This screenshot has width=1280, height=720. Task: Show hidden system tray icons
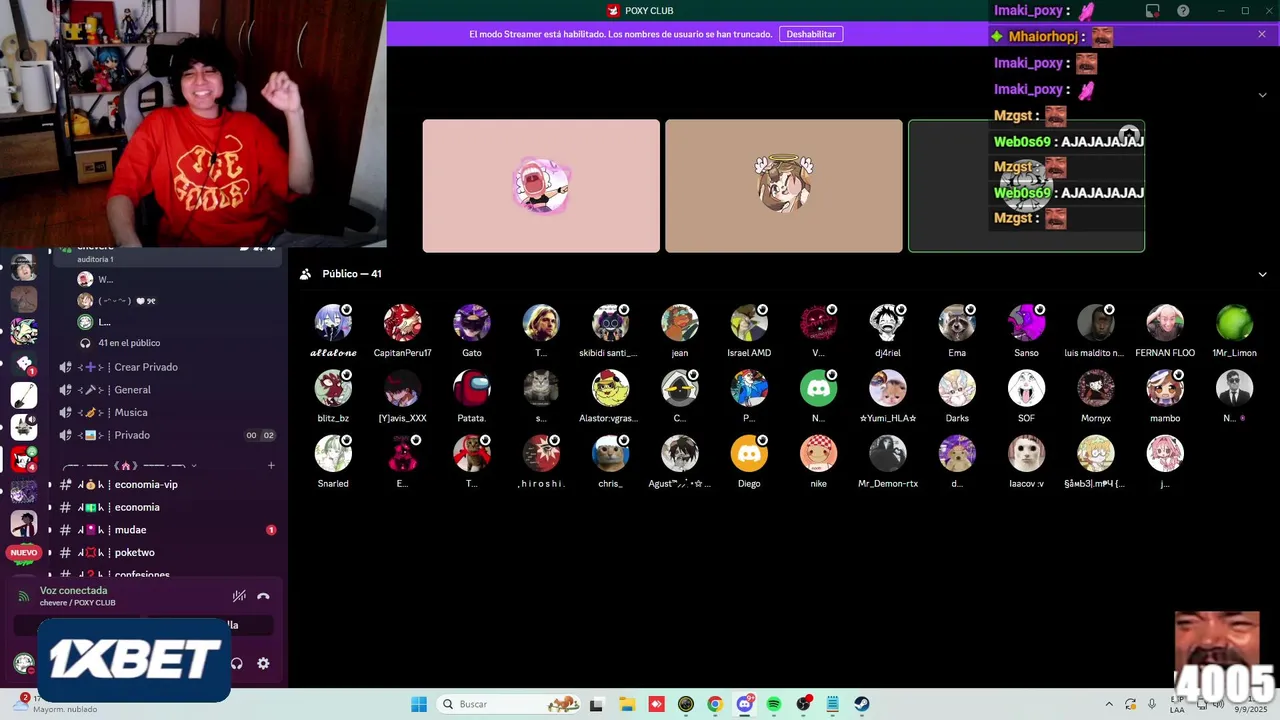click(1108, 704)
